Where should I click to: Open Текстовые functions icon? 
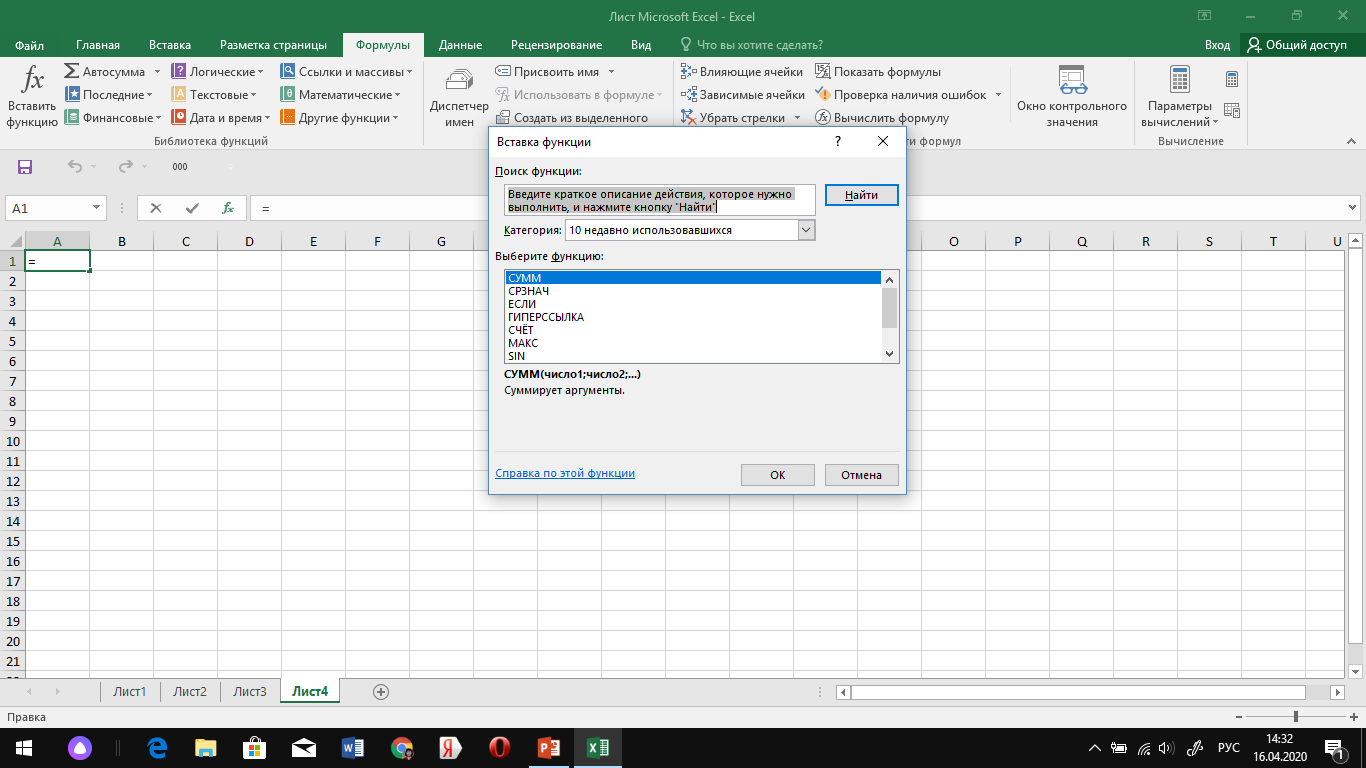click(x=179, y=95)
